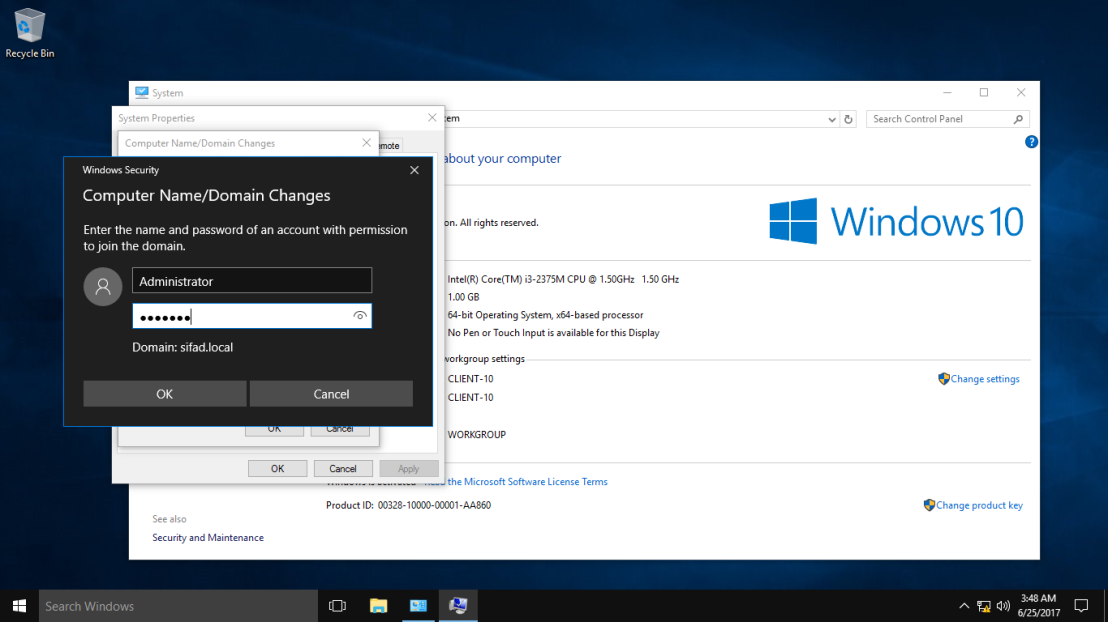
Task: Open the Microsoft Software License Terms link
Action: click(516, 482)
